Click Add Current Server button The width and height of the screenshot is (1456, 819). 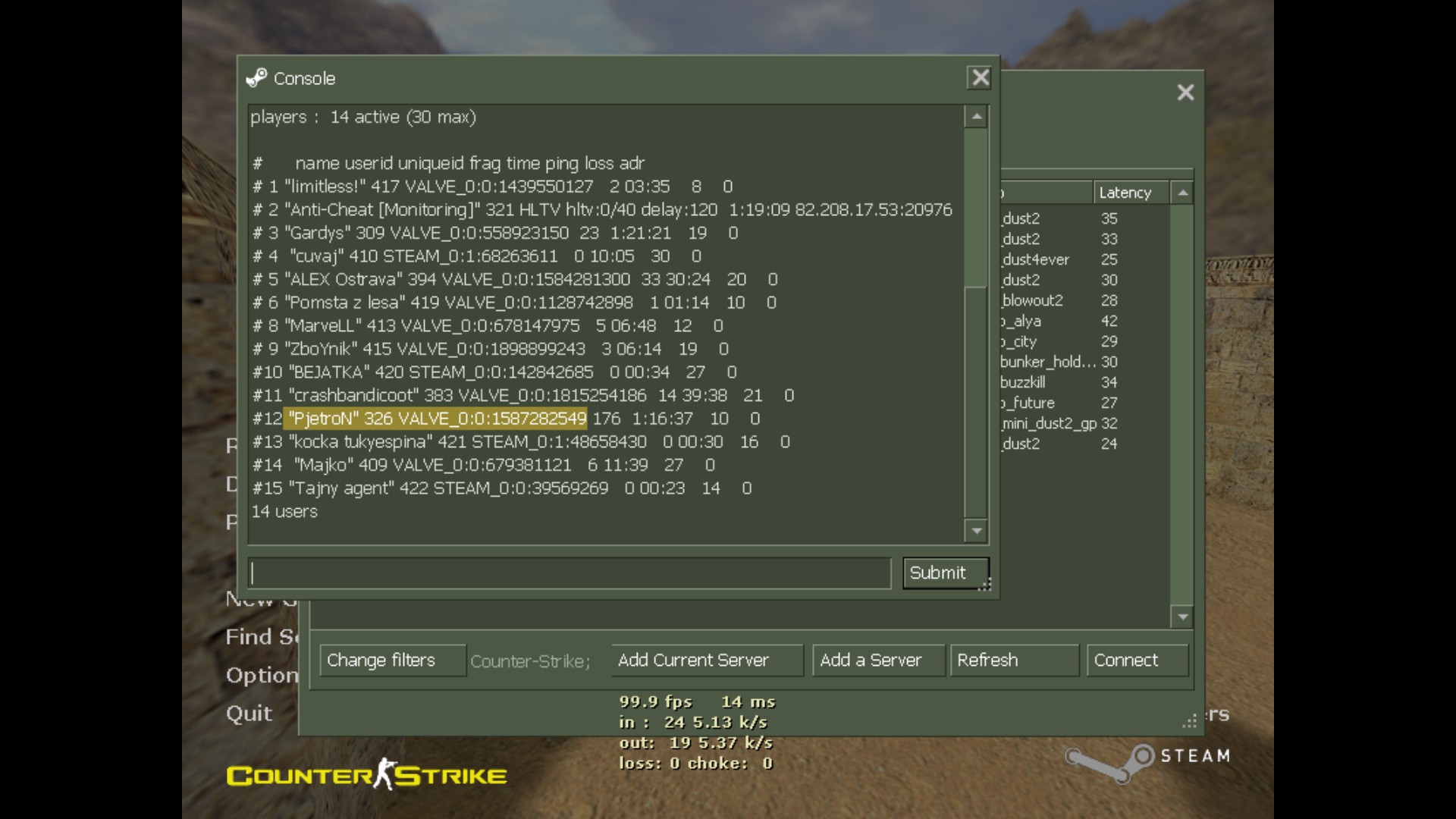pyautogui.click(x=707, y=661)
